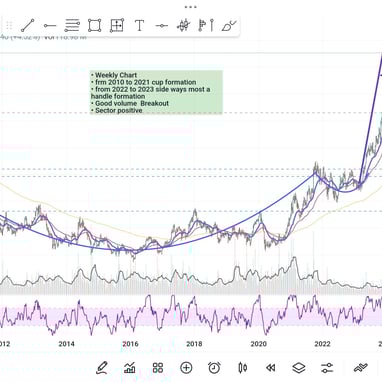Image resolution: width=382 pixels, height=382 pixels.
Task: Tap the zigzag lines logo icon
Action: tap(361, 368)
